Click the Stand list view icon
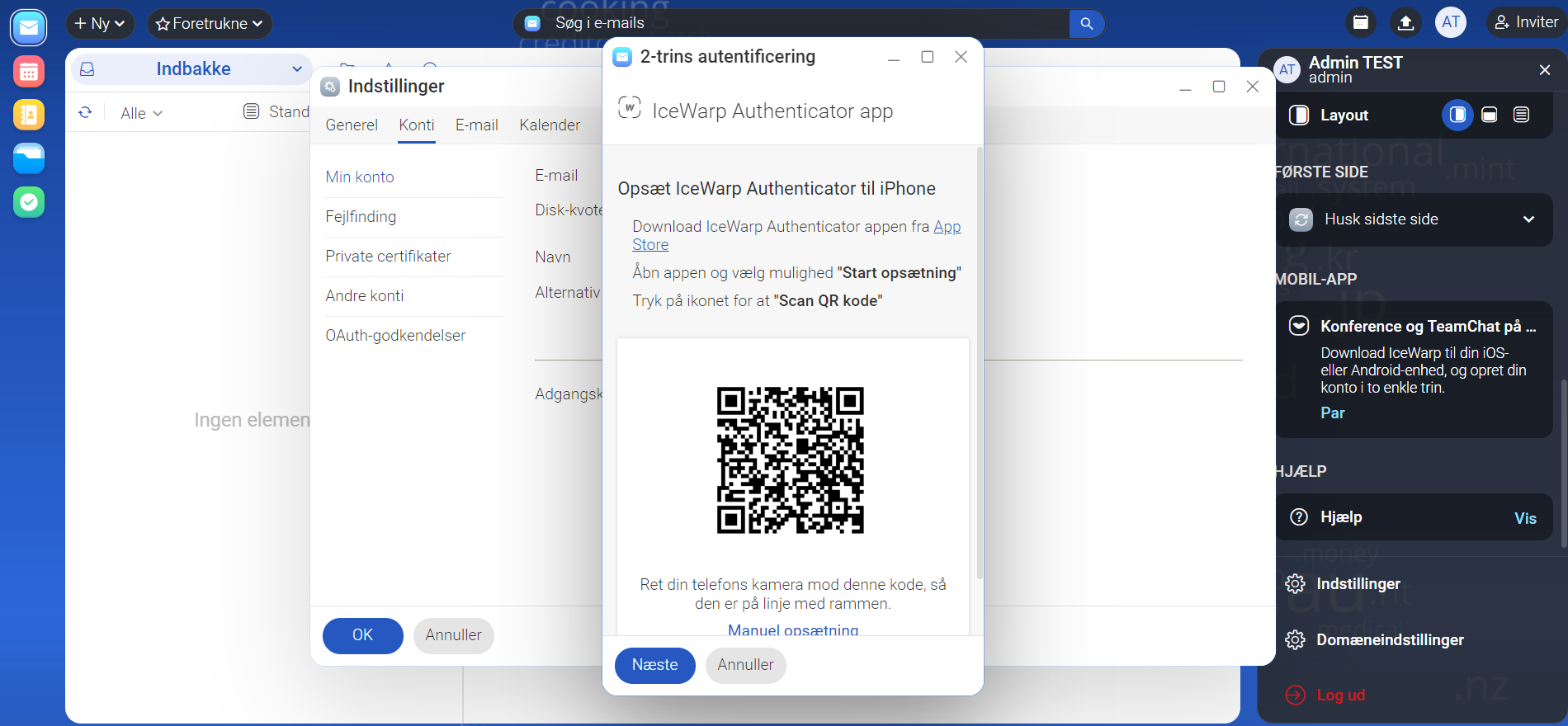 coord(252,111)
